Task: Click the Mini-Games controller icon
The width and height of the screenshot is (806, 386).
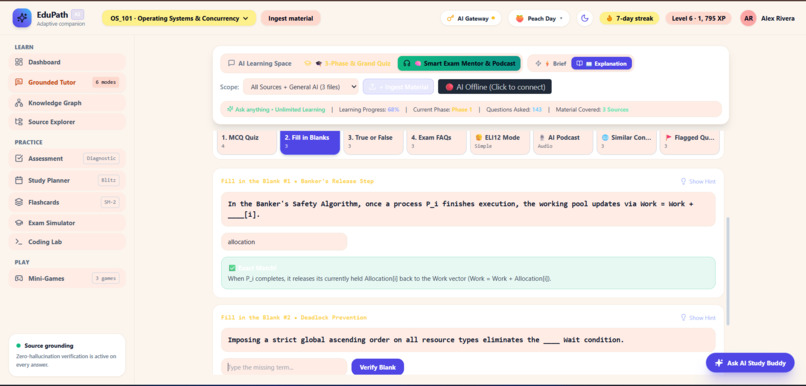Action: 19,279
